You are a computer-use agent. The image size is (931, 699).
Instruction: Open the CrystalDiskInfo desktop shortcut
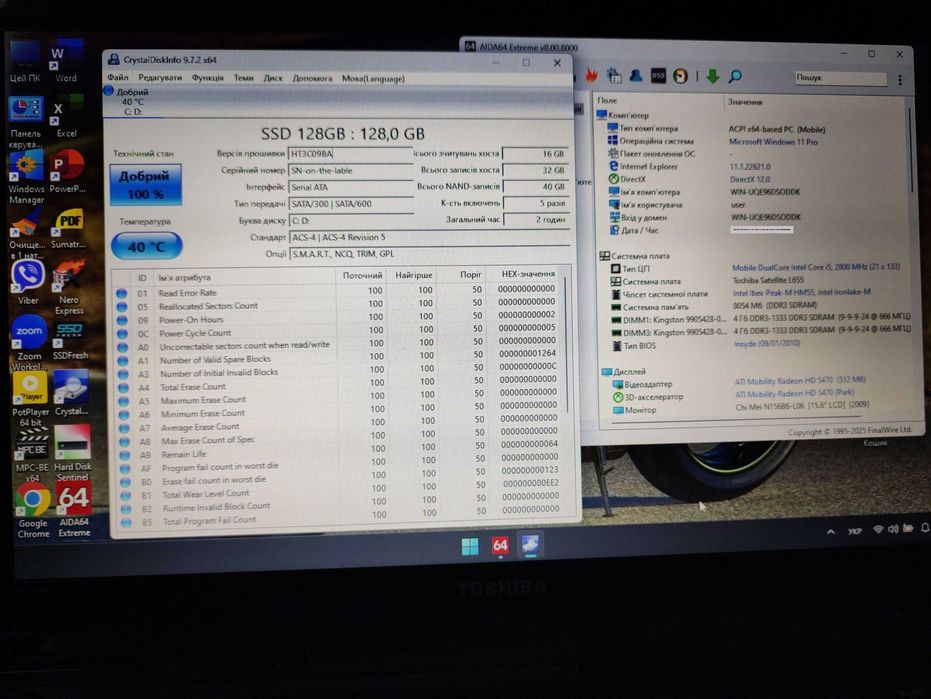(x=71, y=393)
